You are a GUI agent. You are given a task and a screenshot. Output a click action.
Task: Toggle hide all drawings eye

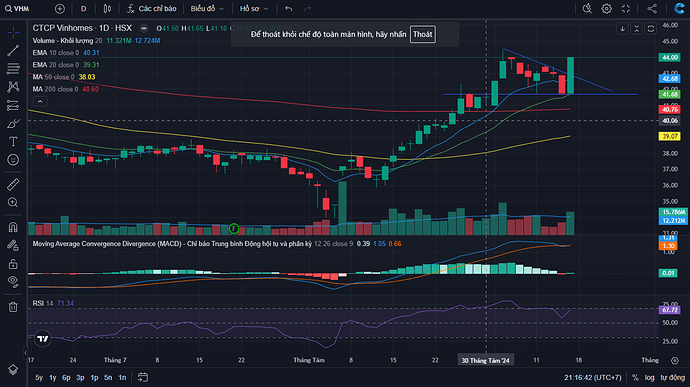point(13,282)
